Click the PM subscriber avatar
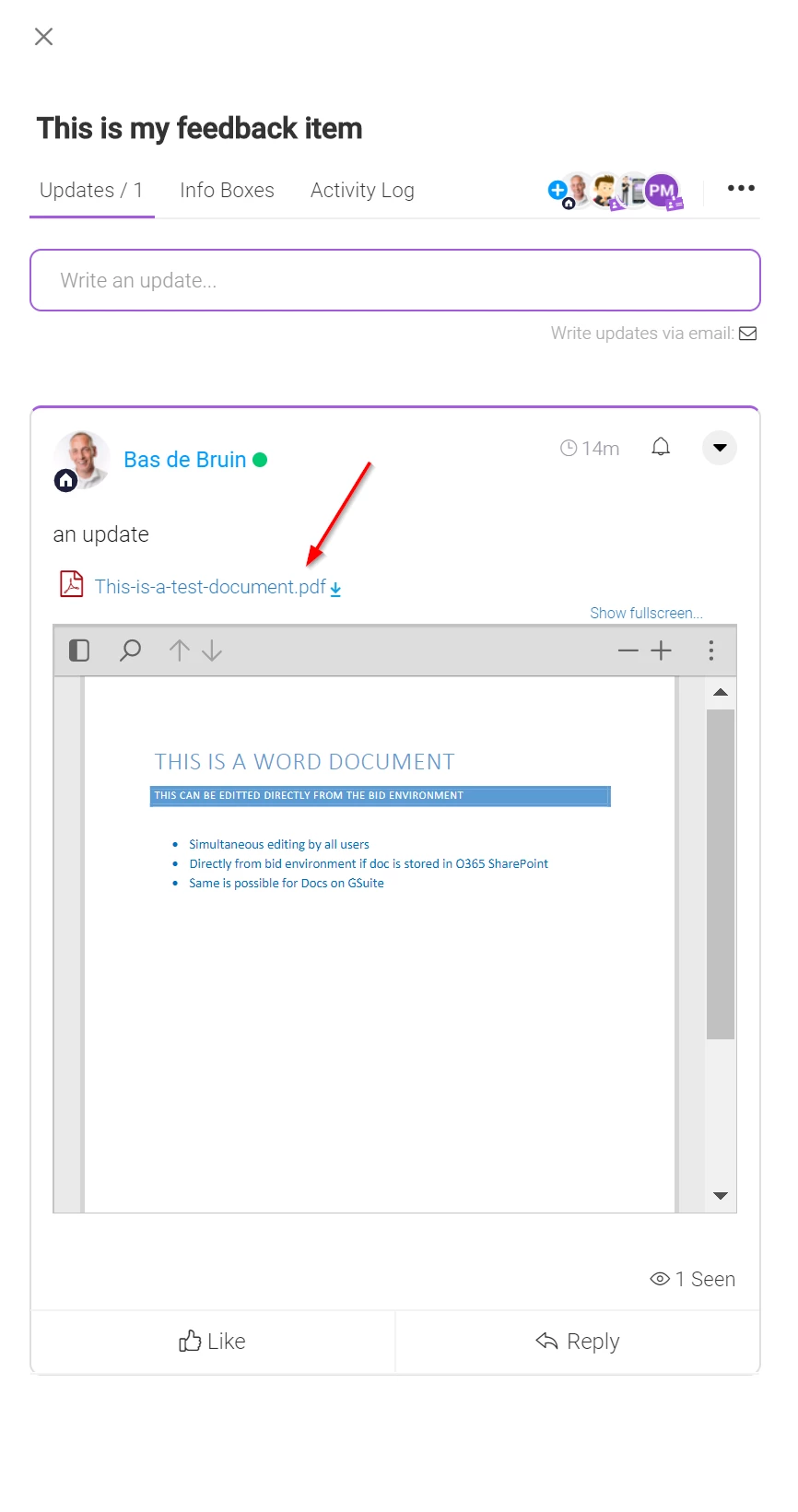Image resolution: width=798 pixels, height=1512 pixels. (662, 191)
